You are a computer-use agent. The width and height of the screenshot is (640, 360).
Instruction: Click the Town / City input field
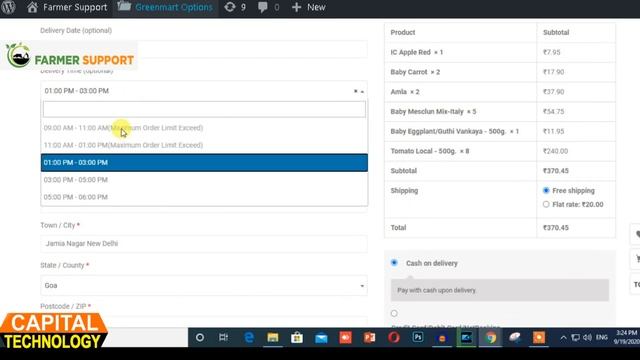point(204,244)
